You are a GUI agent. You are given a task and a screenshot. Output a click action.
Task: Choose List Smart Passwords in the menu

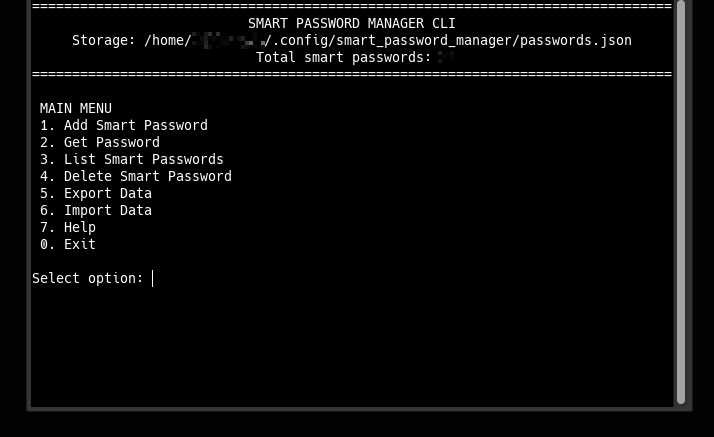132,159
